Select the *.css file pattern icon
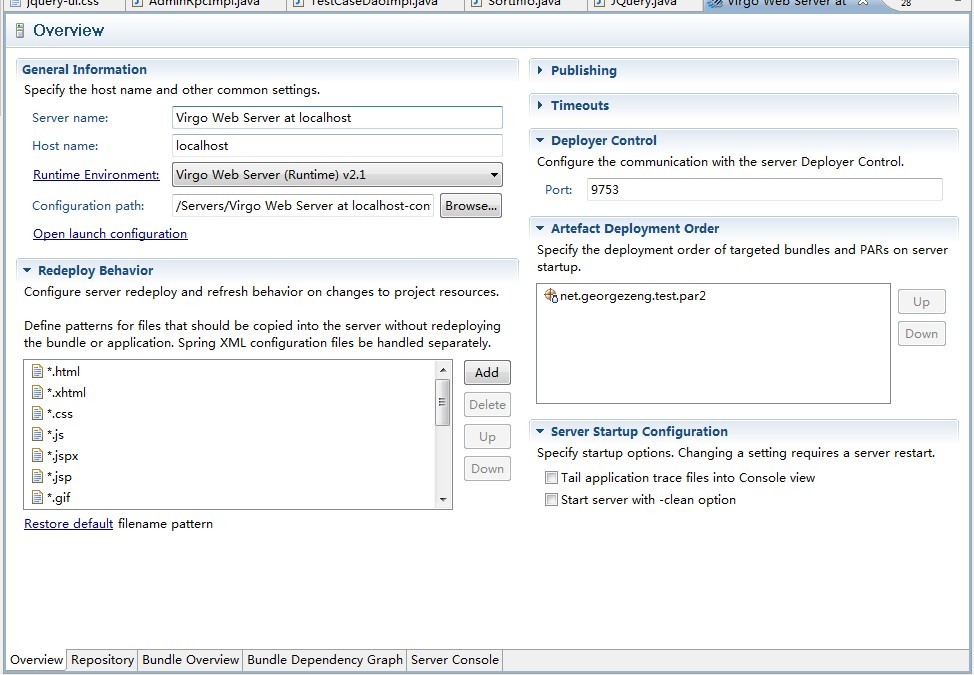 tap(37, 414)
